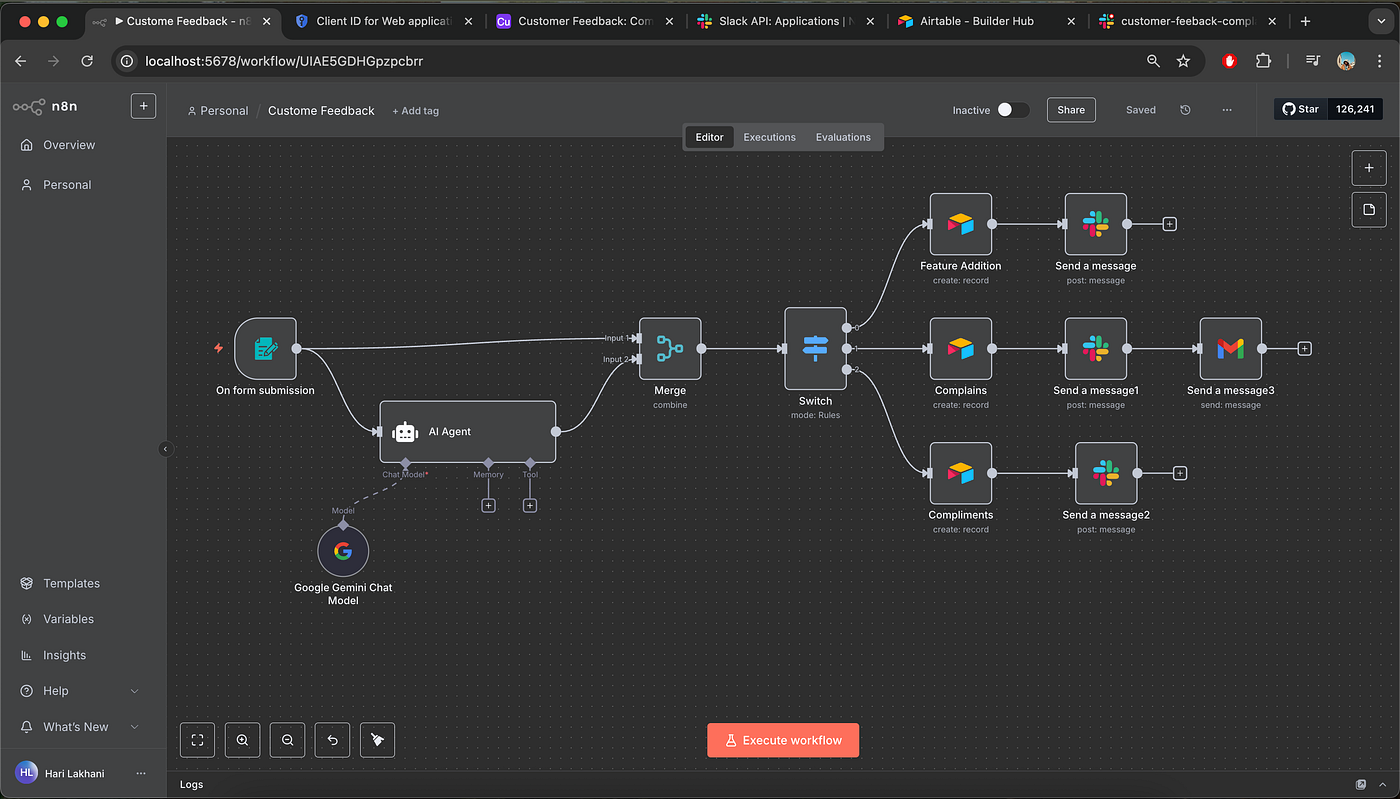Open the add node panel
This screenshot has height=799, width=1400.
pos(1369,168)
